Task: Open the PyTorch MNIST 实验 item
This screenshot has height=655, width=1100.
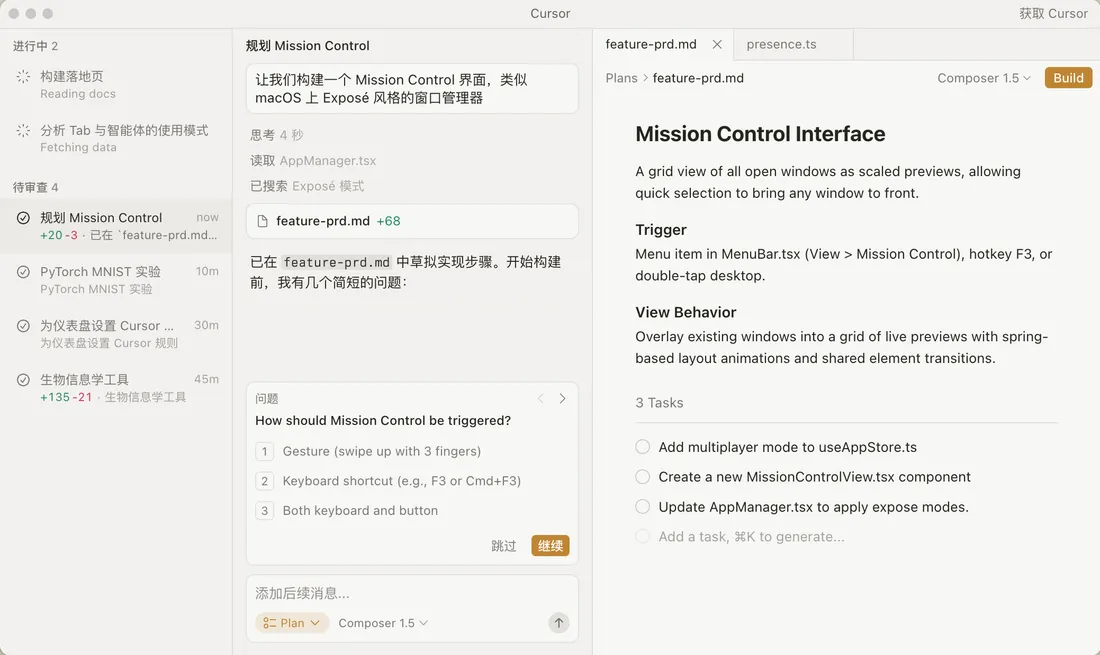Action: [x=116, y=280]
